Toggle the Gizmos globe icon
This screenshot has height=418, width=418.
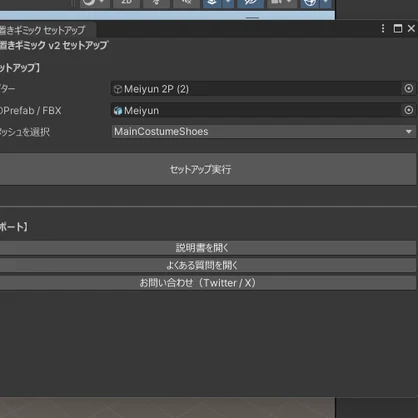[x=310, y=3]
